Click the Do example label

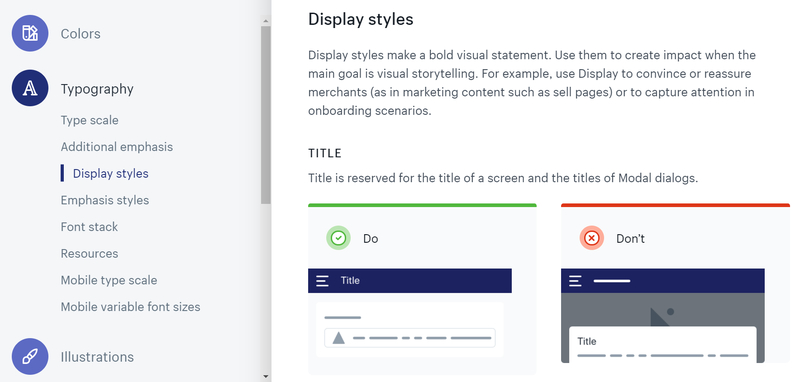pyautogui.click(x=370, y=239)
